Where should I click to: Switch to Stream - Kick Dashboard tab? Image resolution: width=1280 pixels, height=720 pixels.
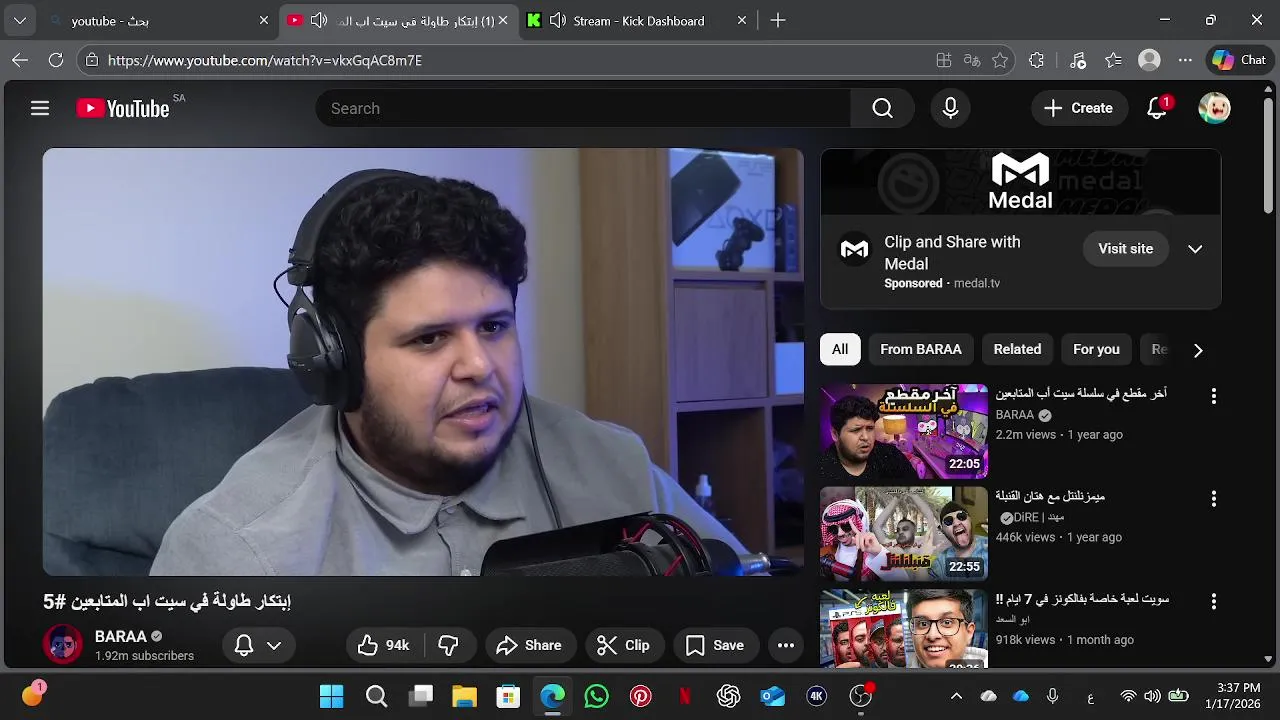(638, 20)
